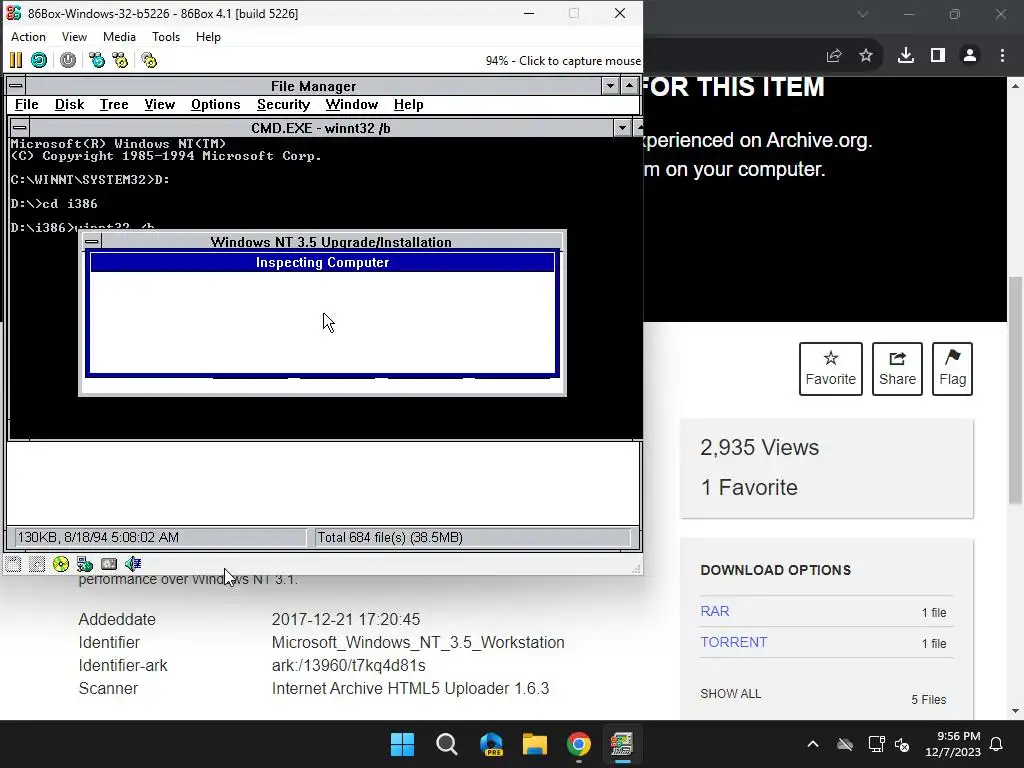Click the Chrome share-page icon in address bar
The width and height of the screenshot is (1024, 768).
[834, 56]
